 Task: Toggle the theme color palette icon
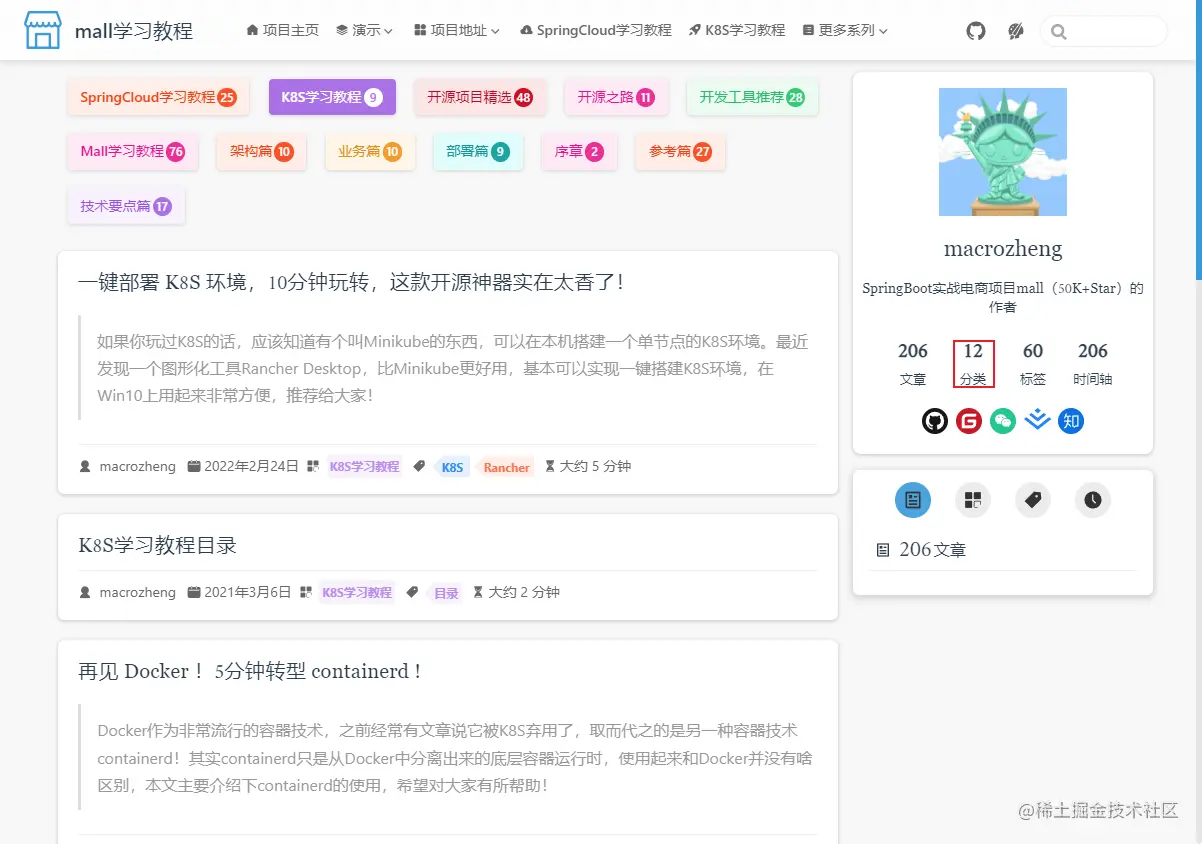click(1016, 31)
